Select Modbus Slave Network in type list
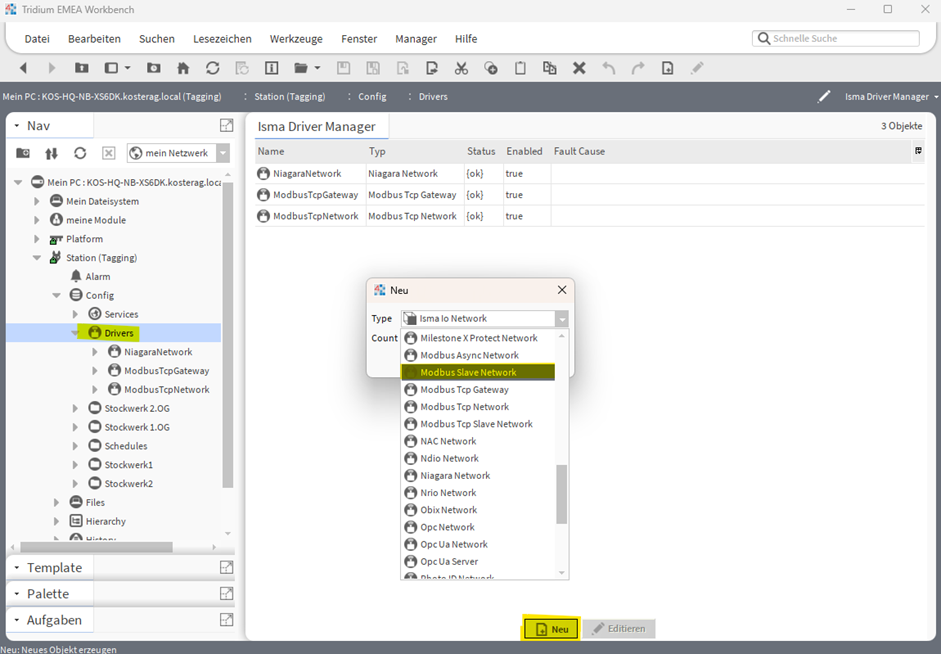The image size is (941, 654). [x=478, y=373]
